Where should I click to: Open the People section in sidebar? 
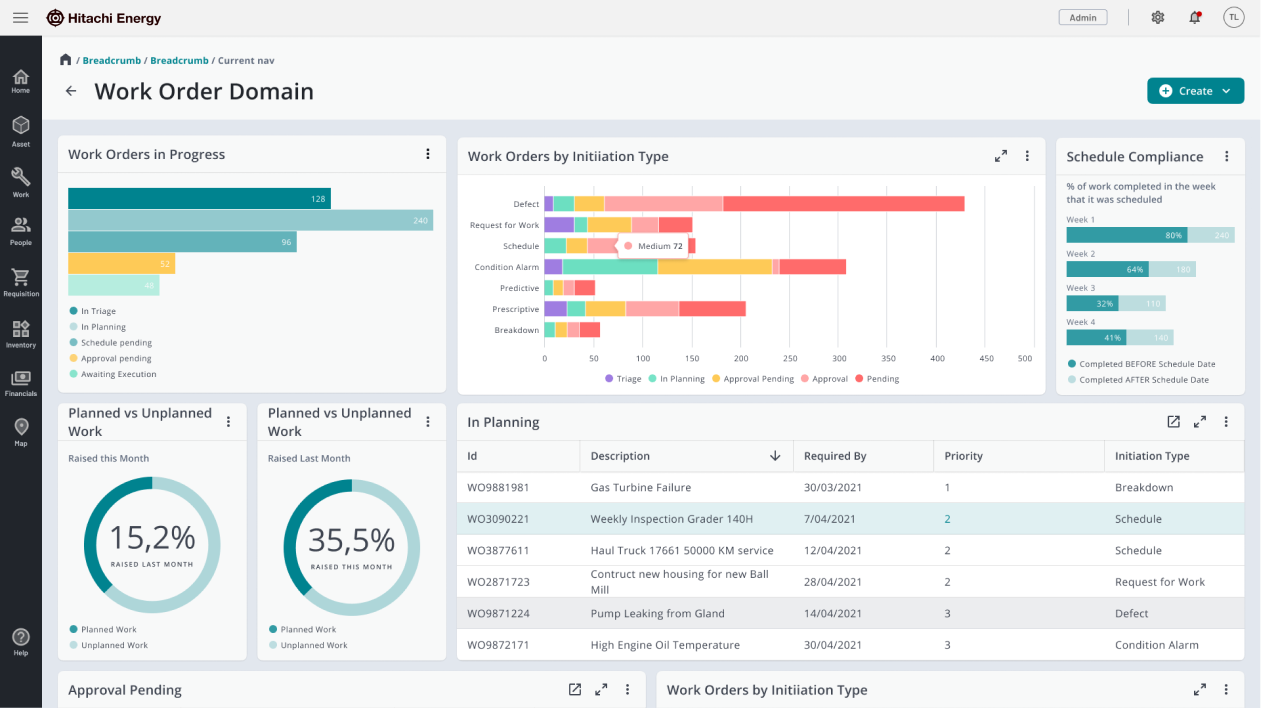pos(21,229)
